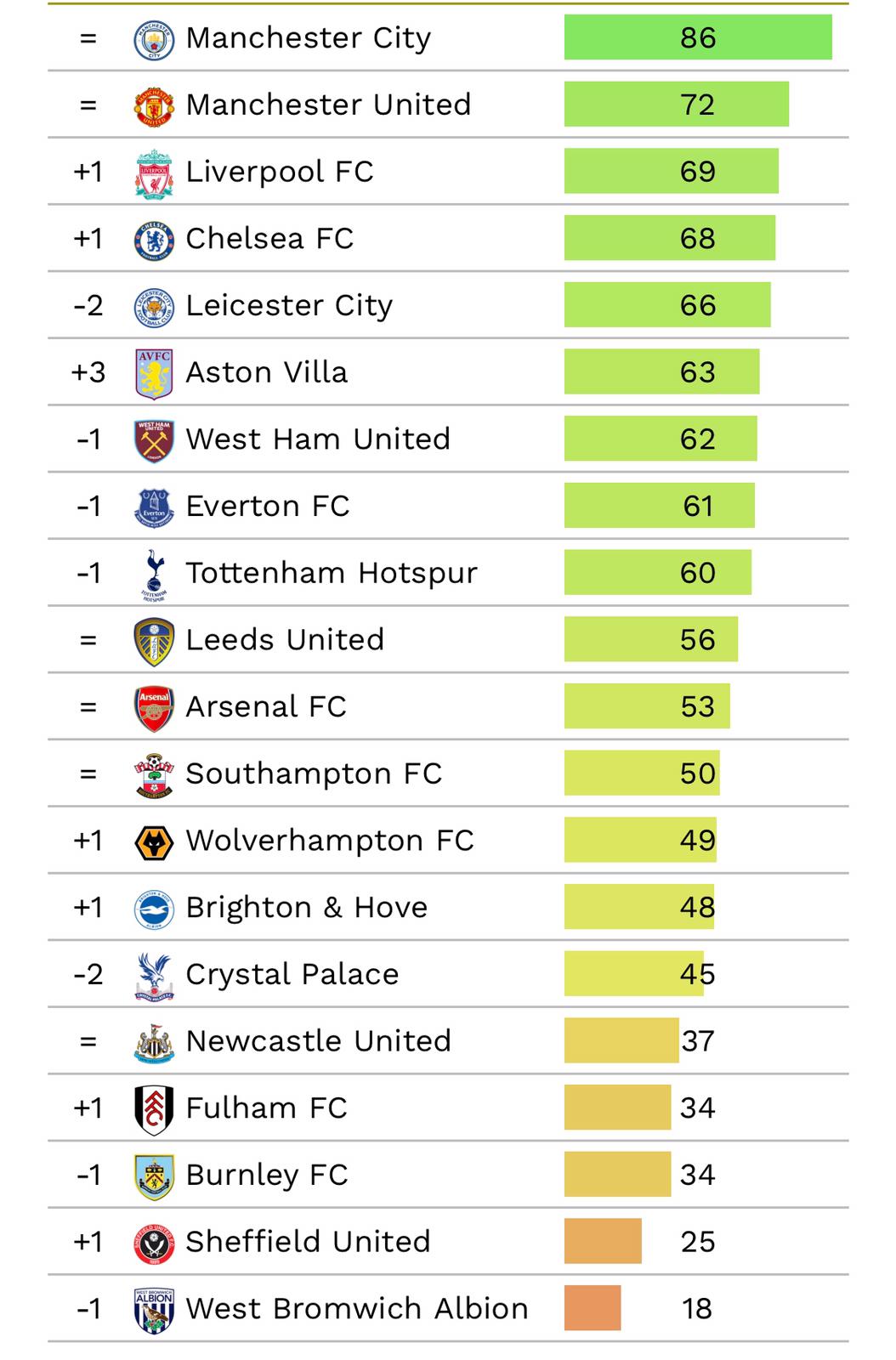Click the Fulham FC shield crest
This screenshot has height=1360, width=896.
pyautogui.click(x=154, y=1109)
